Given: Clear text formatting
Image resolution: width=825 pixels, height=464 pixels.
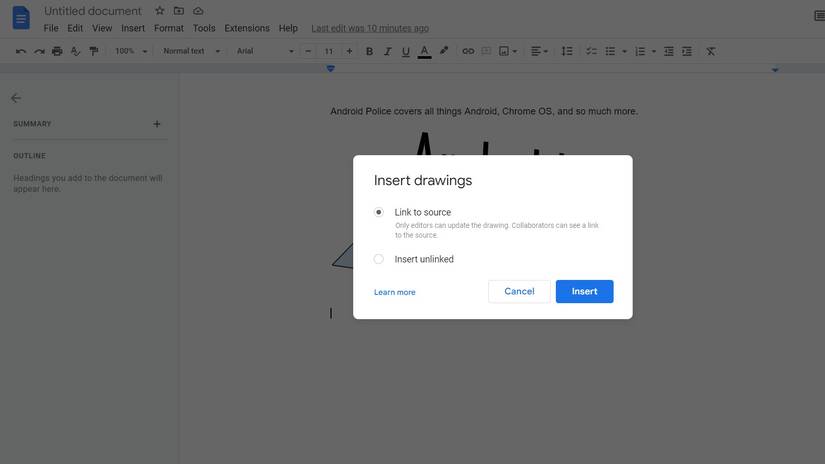Looking at the screenshot, I should pyautogui.click(x=711, y=51).
